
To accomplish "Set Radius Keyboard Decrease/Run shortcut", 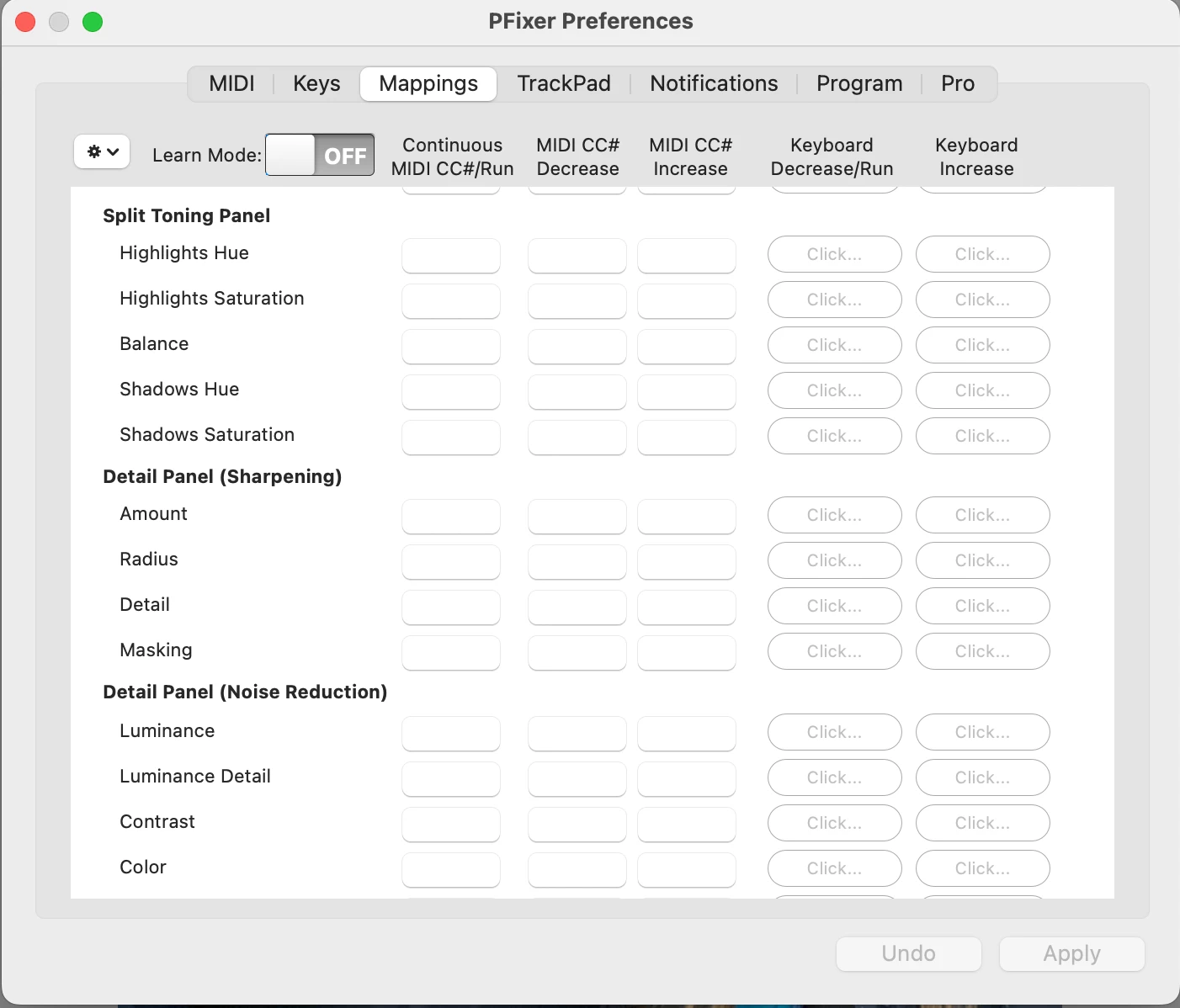I will pos(835,560).
